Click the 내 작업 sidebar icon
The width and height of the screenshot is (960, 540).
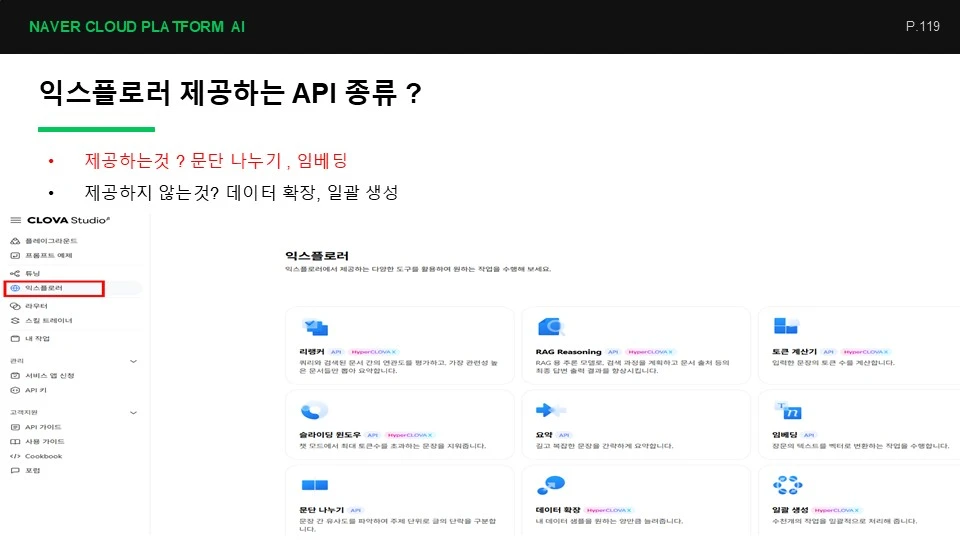point(15,339)
